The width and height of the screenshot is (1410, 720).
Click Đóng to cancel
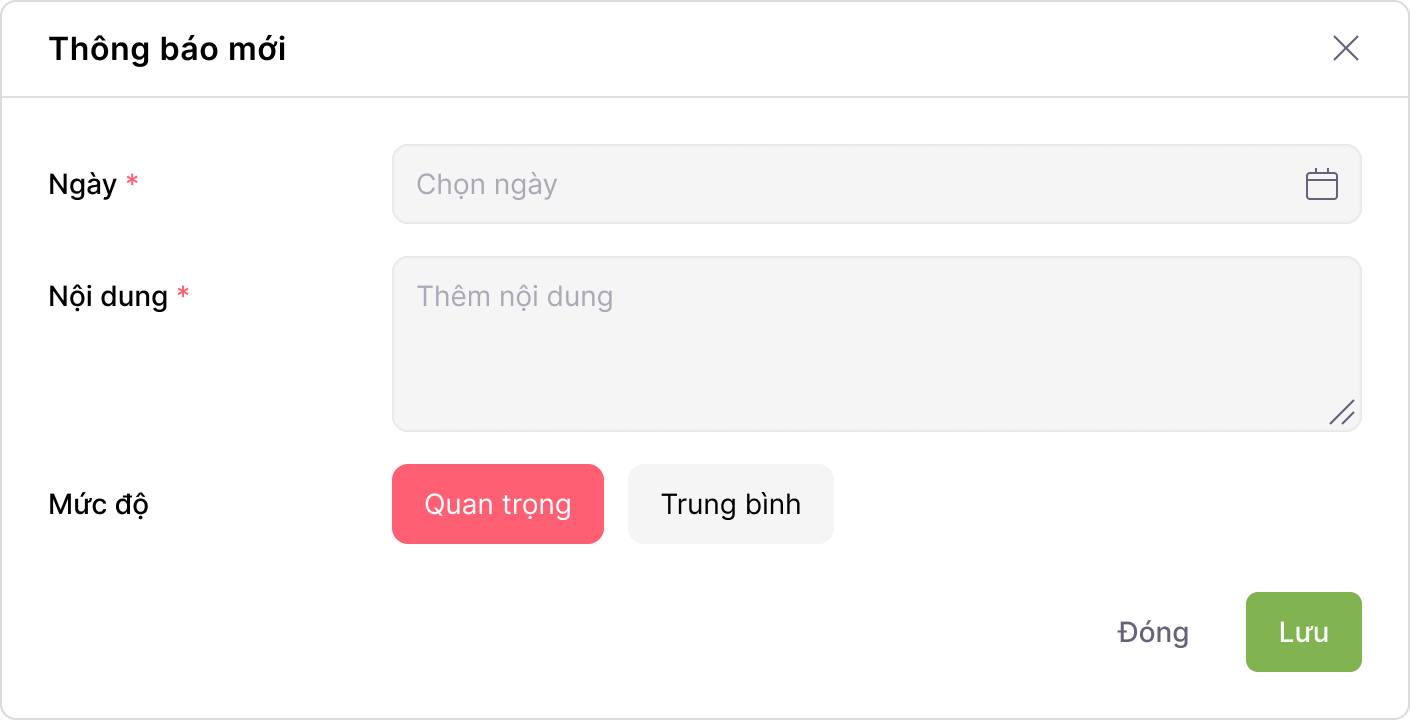[x=1152, y=631]
